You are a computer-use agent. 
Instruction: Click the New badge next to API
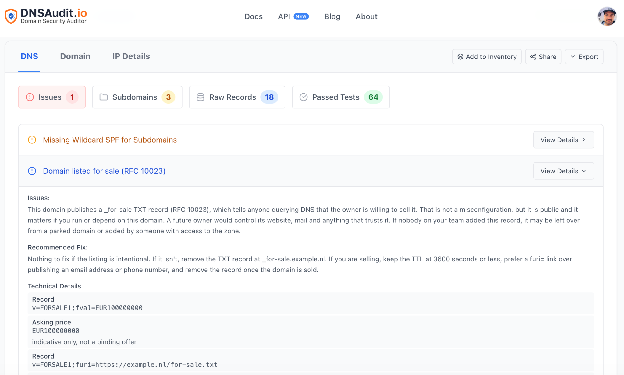tap(301, 16)
